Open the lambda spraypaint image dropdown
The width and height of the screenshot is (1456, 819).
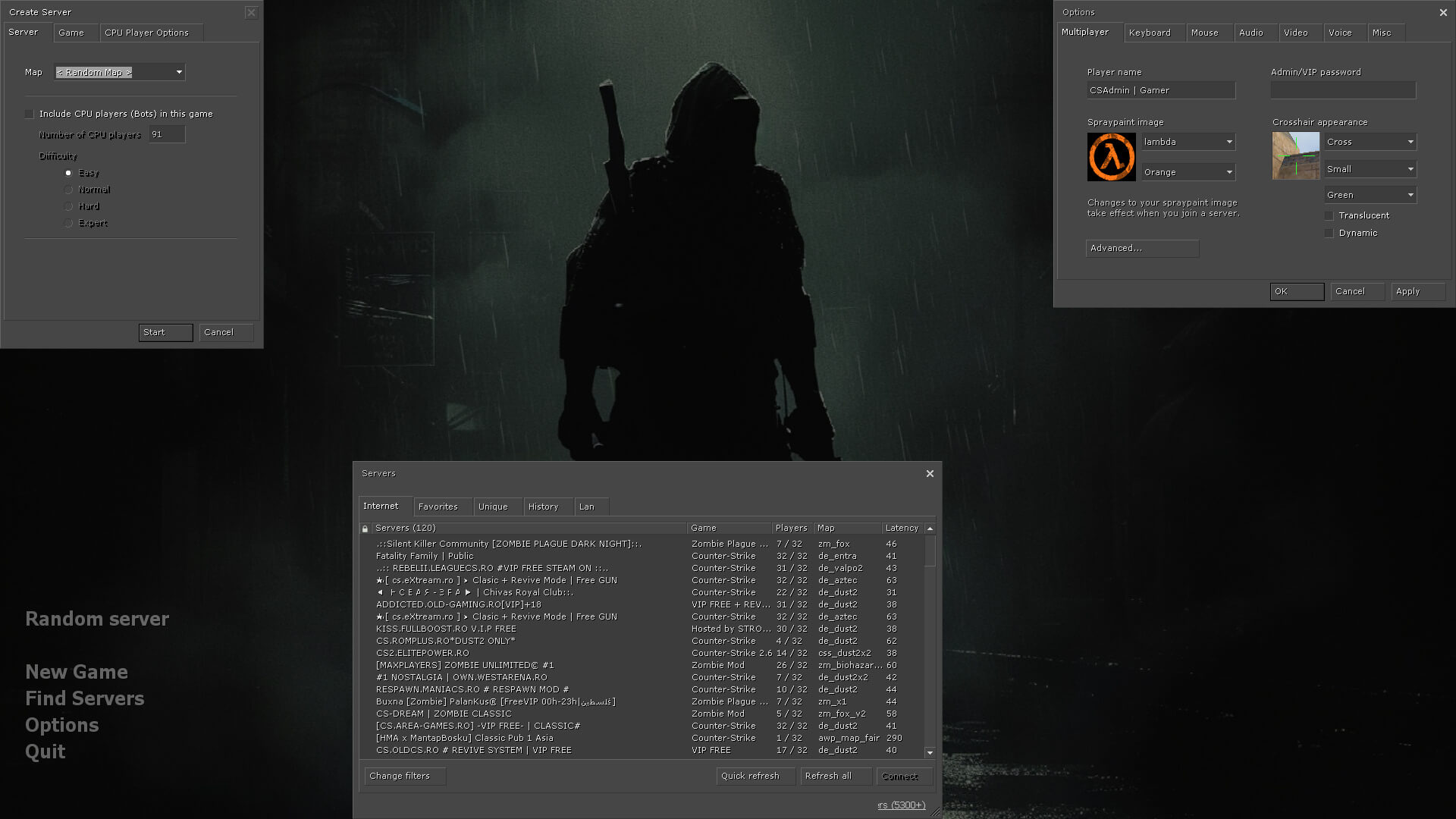tap(1188, 142)
